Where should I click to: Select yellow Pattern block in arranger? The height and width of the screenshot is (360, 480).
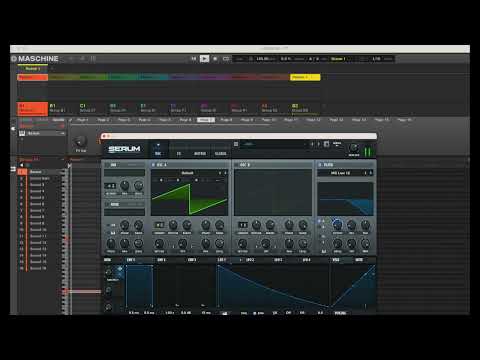305,77
